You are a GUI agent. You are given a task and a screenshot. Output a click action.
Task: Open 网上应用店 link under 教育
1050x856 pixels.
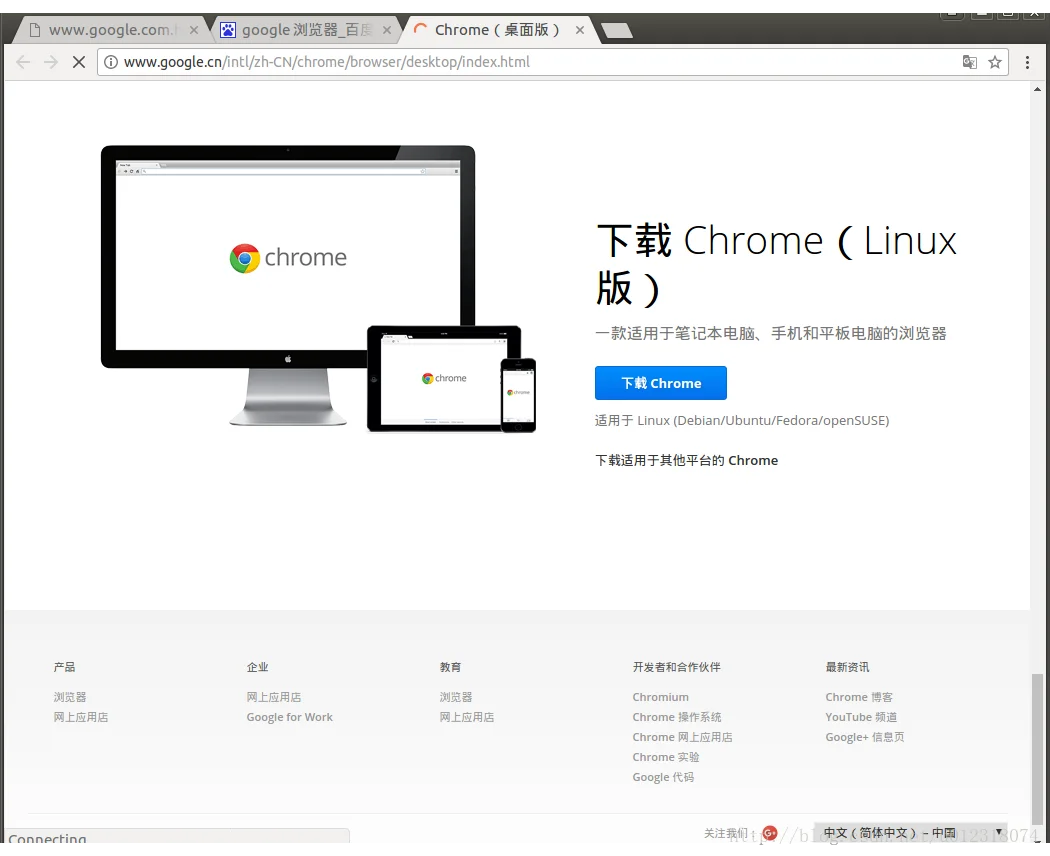point(467,717)
